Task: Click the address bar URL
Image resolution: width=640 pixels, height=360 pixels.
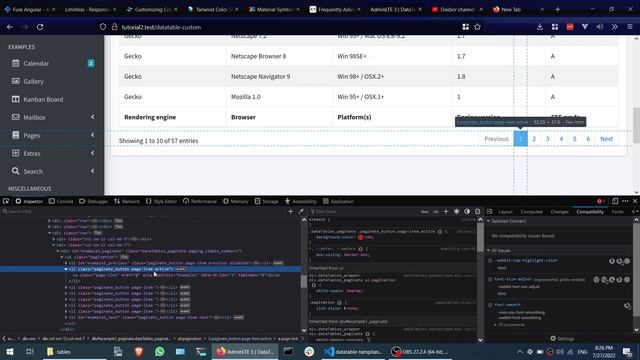Action: click(161, 27)
